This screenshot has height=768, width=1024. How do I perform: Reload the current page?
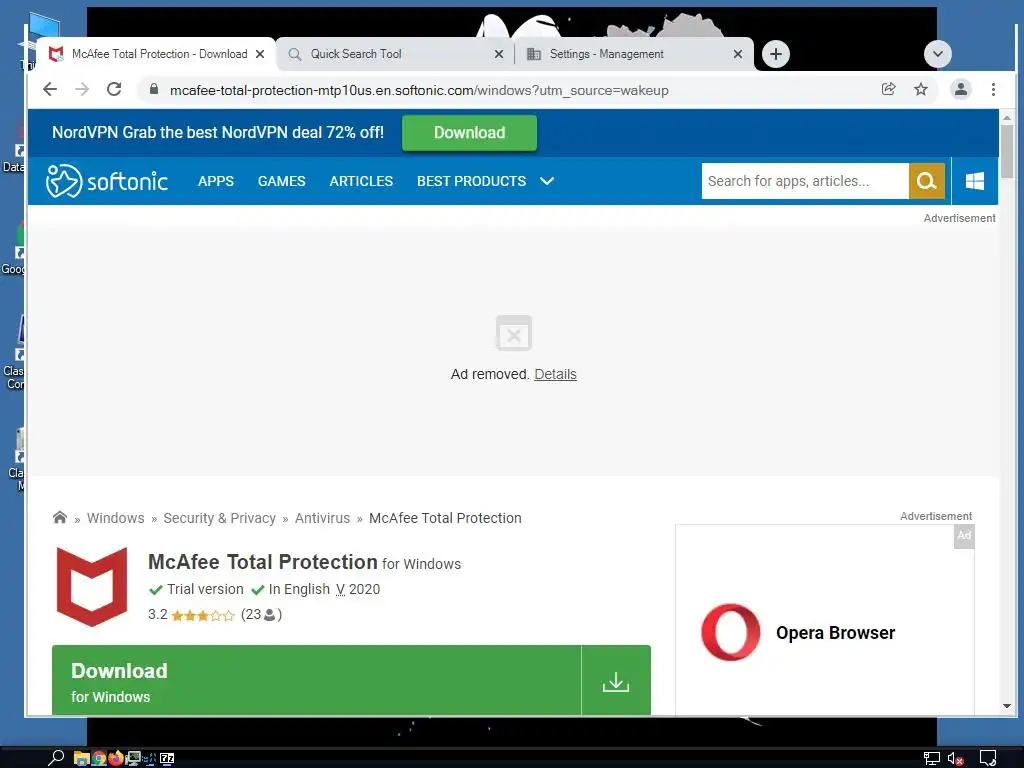coord(114,89)
